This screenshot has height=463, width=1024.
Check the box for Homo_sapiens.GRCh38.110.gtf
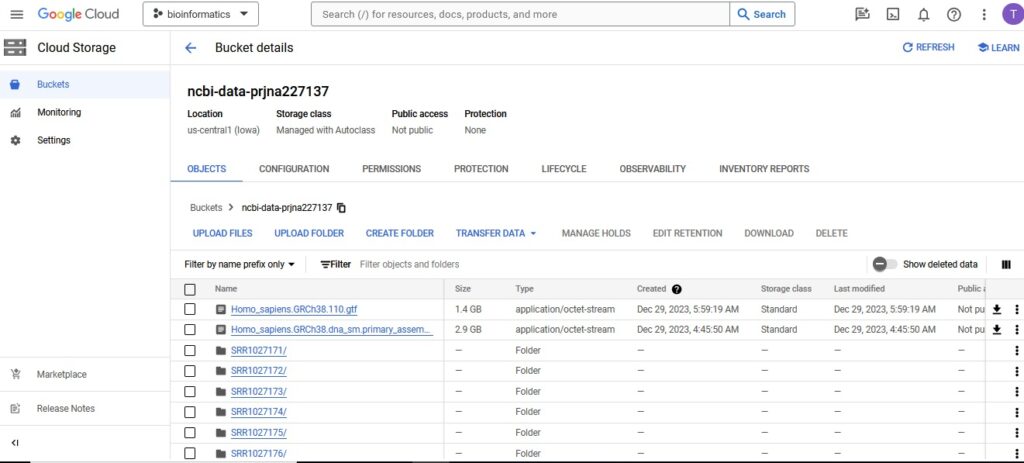pos(190,309)
